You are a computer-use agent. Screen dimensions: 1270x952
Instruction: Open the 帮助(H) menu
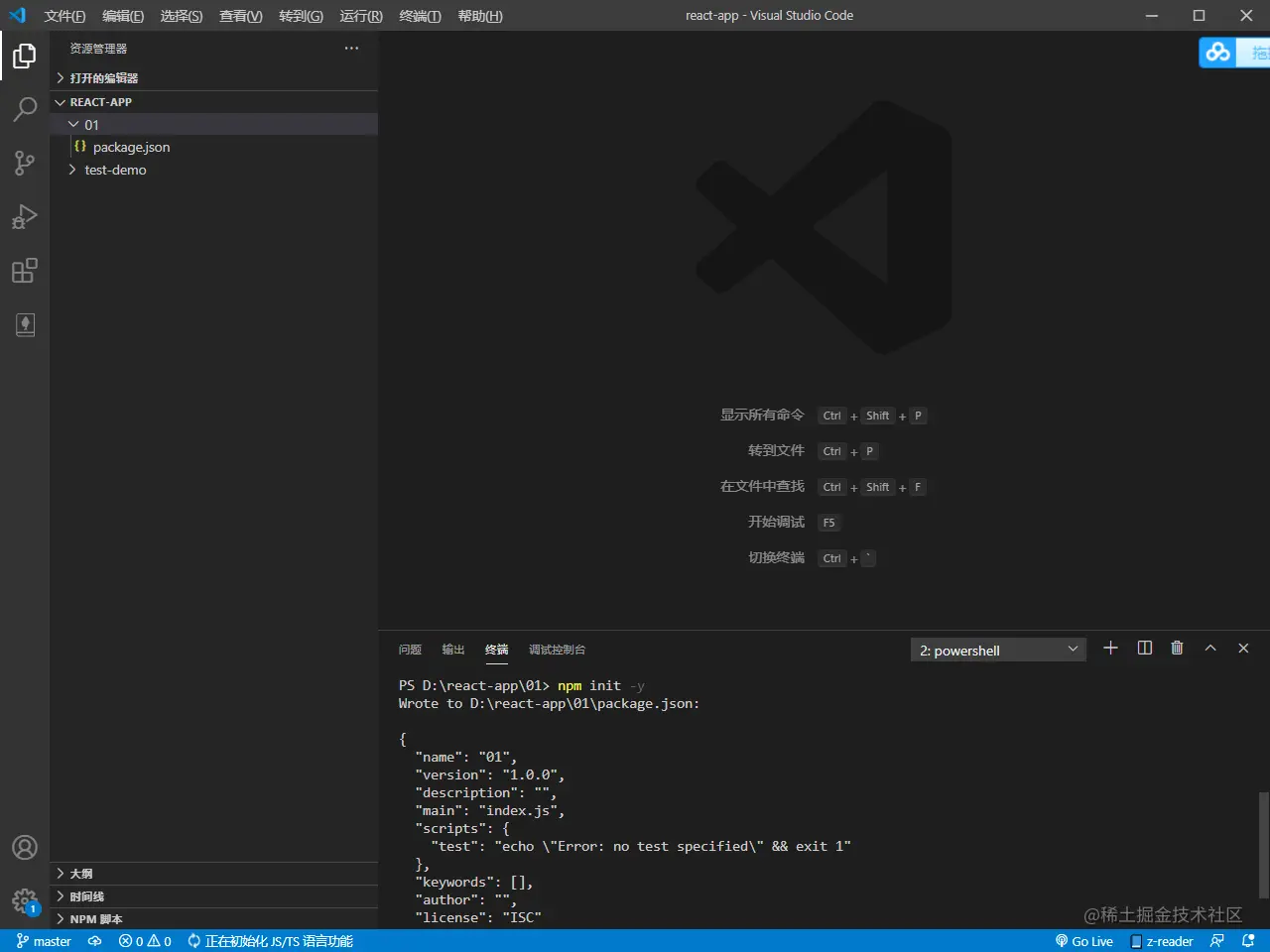(x=480, y=16)
